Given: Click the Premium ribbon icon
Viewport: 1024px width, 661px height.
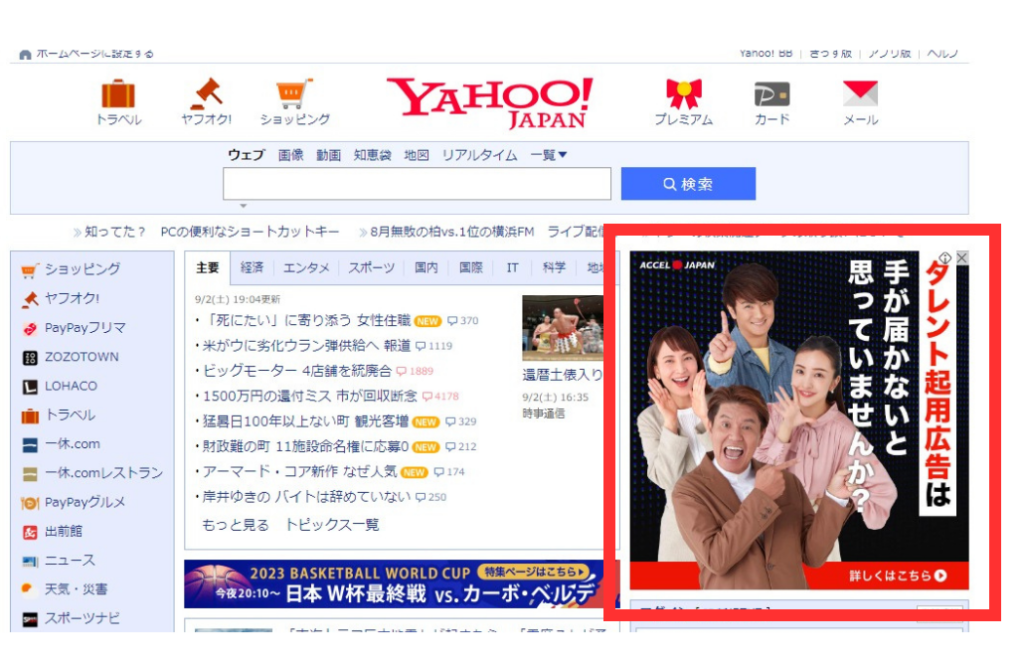Looking at the screenshot, I should (683, 95).
